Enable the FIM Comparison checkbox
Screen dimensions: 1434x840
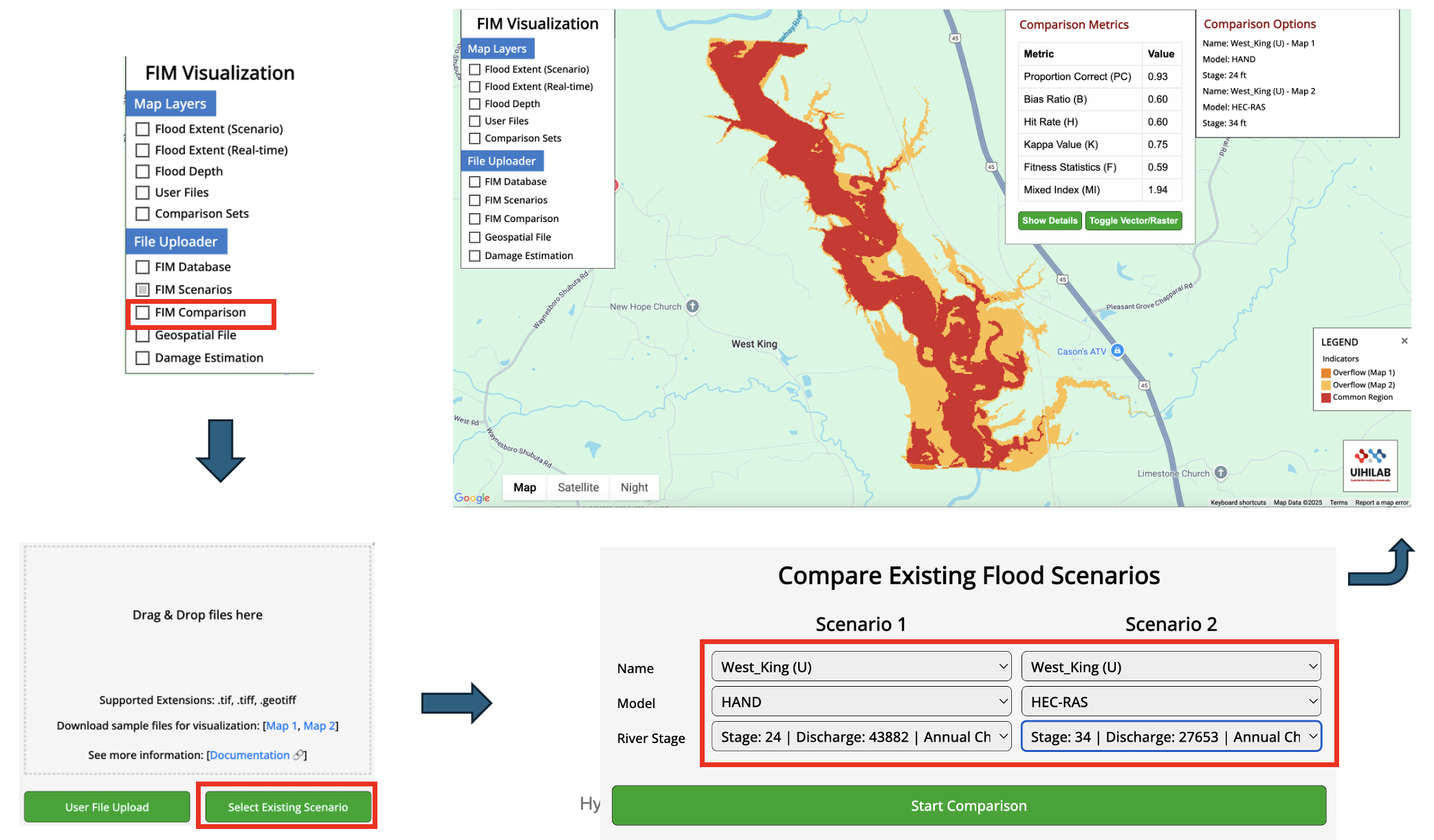[x=142, y=313]
